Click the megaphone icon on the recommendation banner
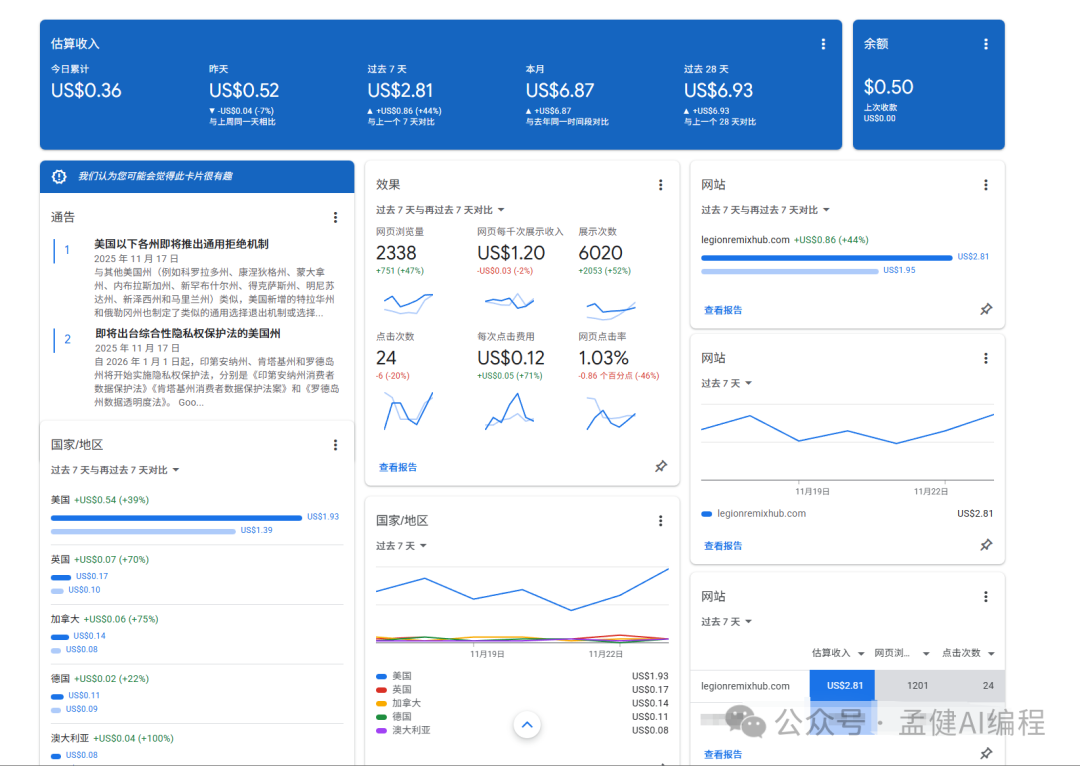1080x766 pixels. 57,176
